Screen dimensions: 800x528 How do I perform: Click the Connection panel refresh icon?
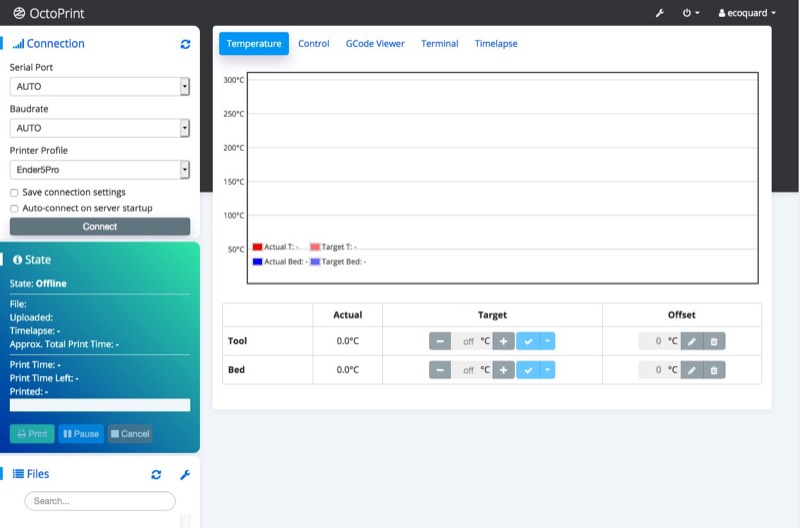185,44
